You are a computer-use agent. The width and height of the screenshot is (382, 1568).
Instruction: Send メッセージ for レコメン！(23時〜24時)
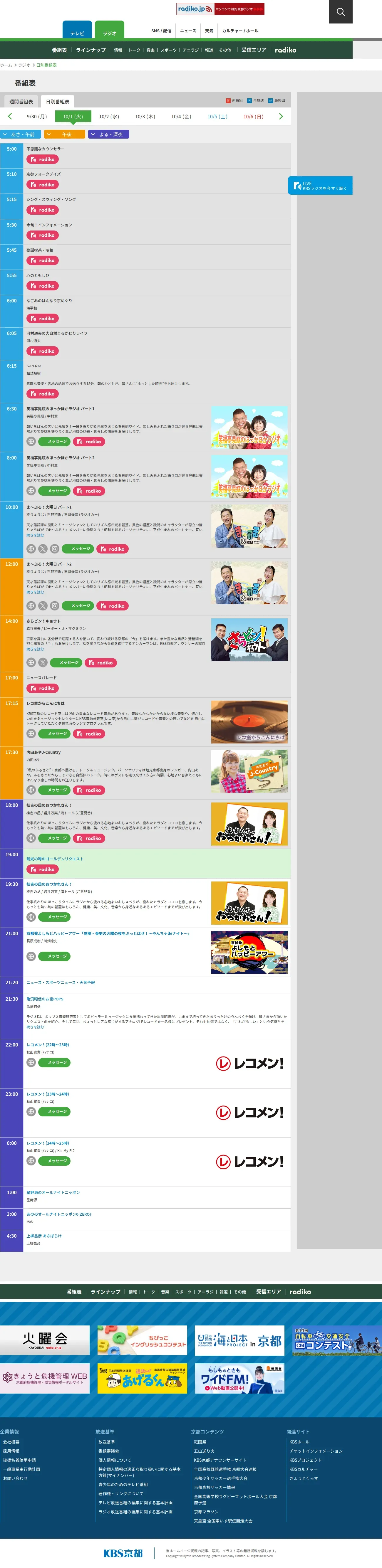pos(54,1111)
